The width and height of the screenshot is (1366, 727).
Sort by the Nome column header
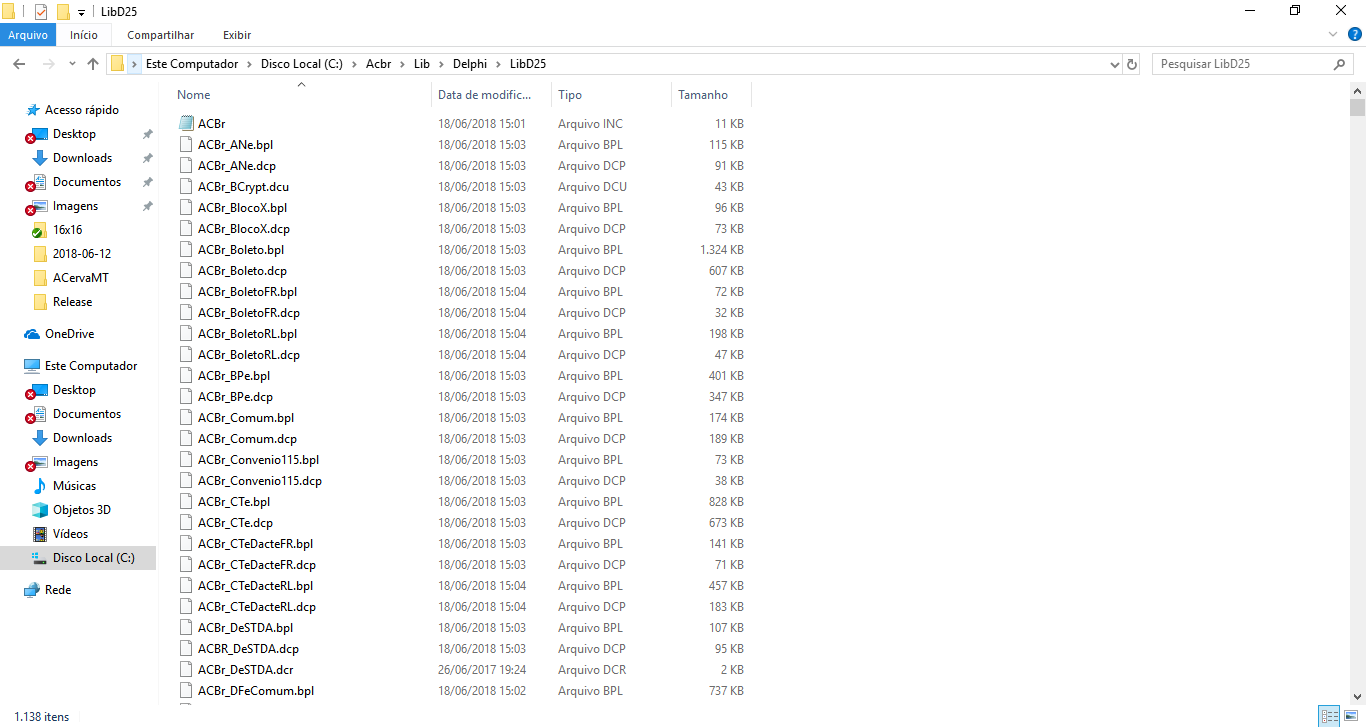click(304, 95)
